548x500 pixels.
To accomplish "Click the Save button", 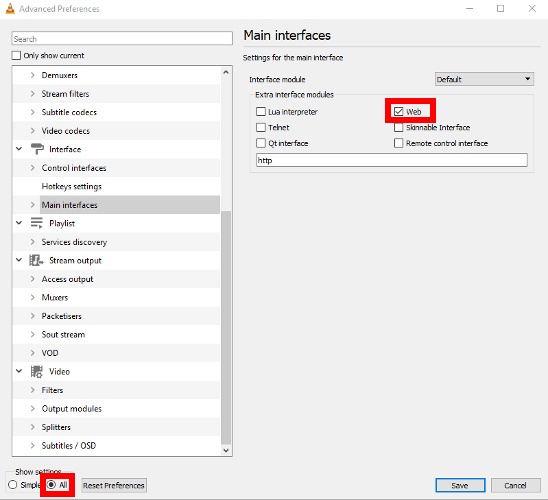I will [460, 485].
